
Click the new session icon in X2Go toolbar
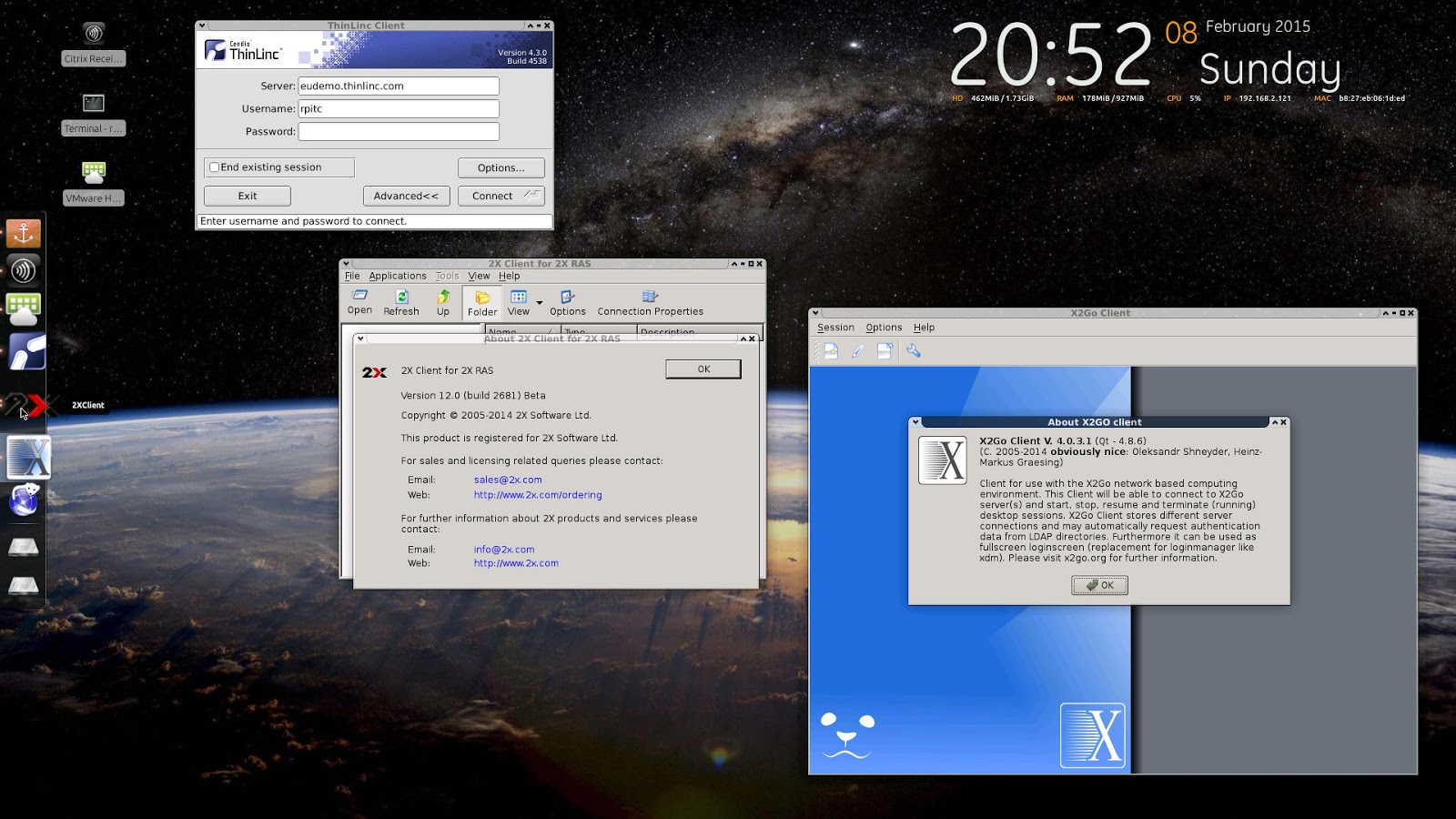831,350
